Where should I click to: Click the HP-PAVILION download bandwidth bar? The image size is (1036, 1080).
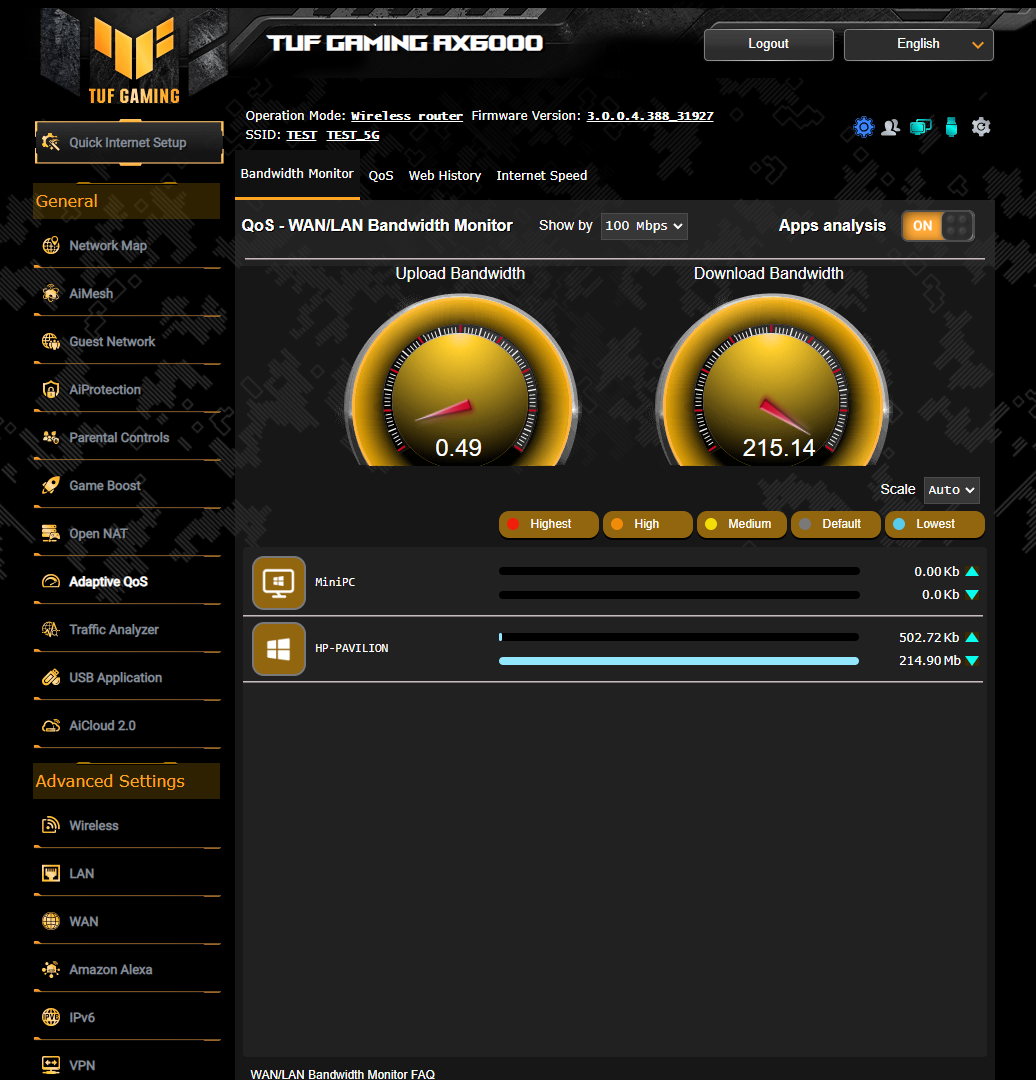tap(678, 661)
